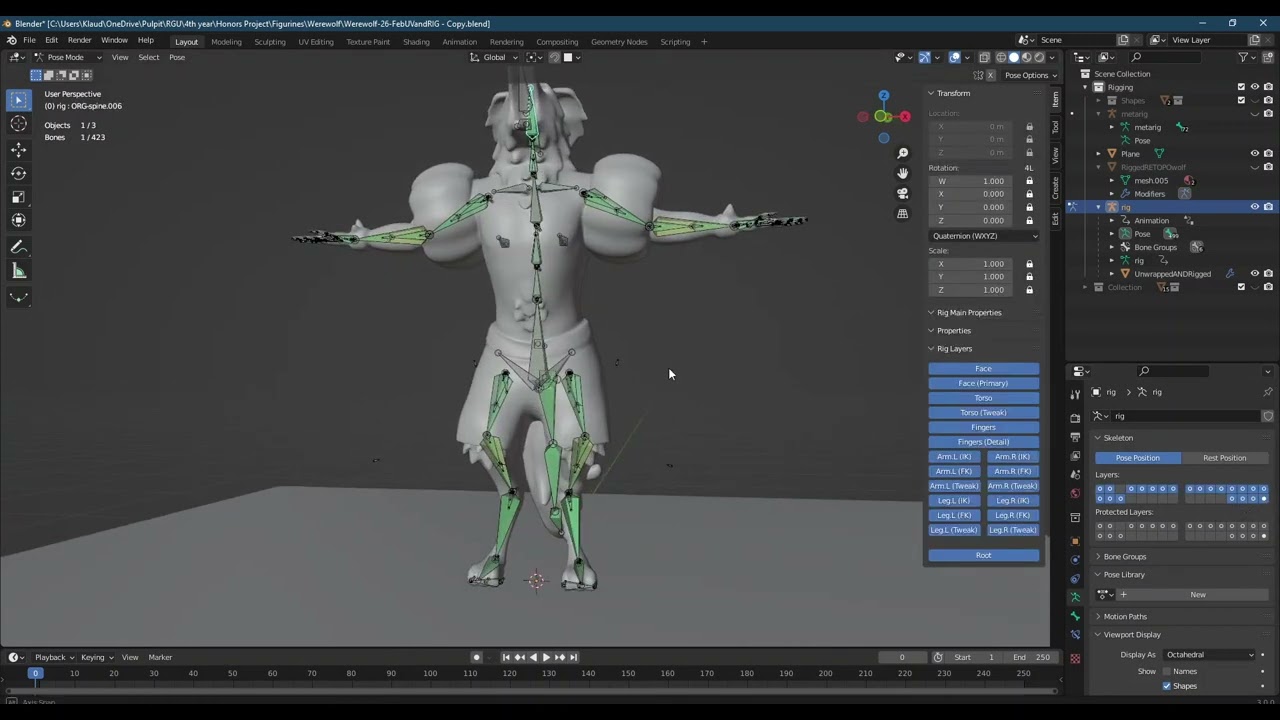Viewport: 1280px width, 720px height.
Task: Click the outliner filter funnel icon
Action: (1243, 57)
